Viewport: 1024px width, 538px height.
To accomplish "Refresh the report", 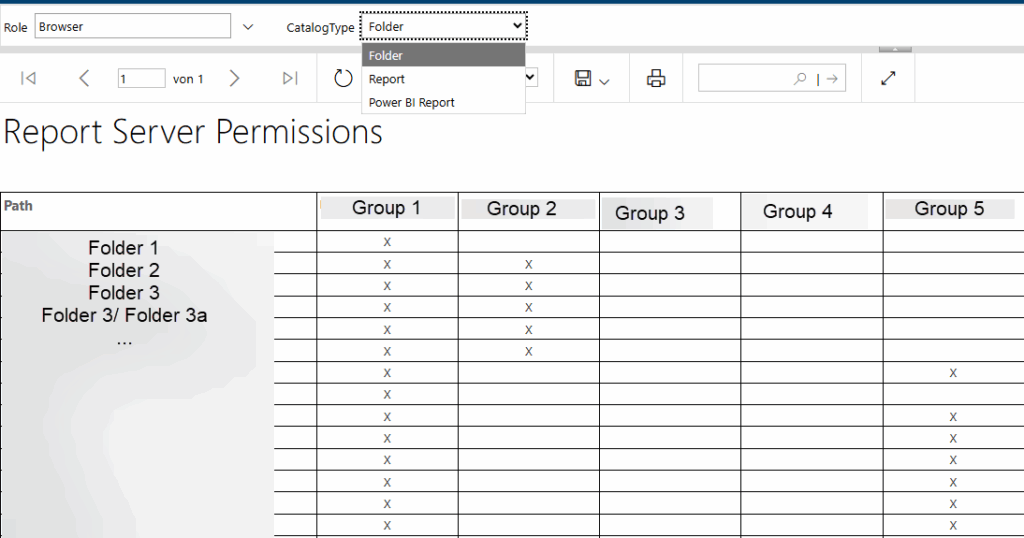I will click(x=343, y=79).
